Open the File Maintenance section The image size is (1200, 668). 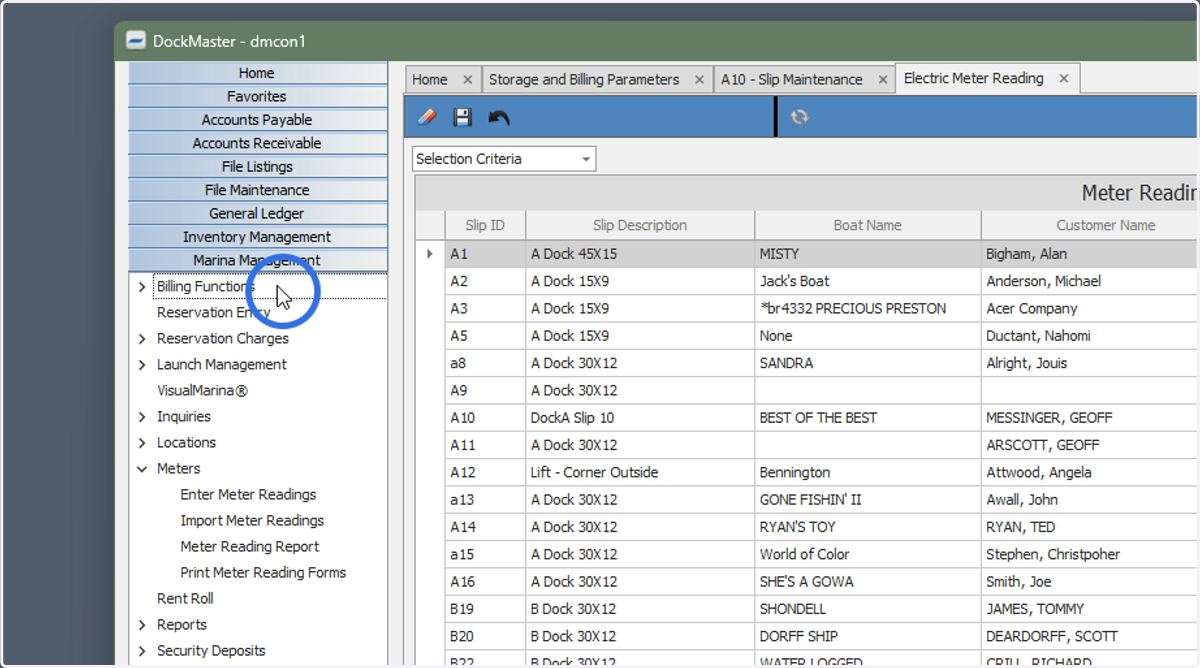257,190
